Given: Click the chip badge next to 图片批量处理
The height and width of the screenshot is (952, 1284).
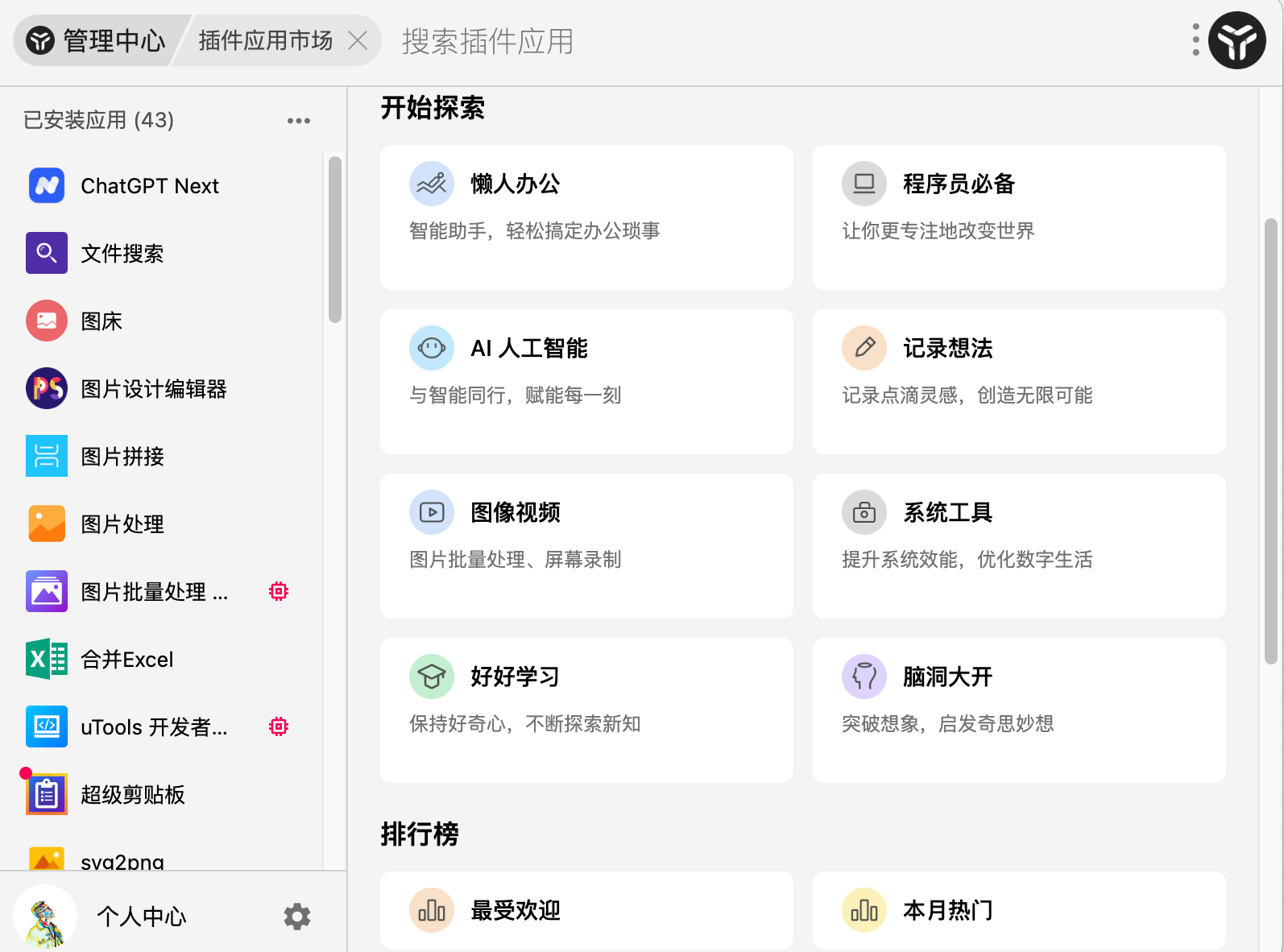Looking at the screenshot, I should coord(279,592).
